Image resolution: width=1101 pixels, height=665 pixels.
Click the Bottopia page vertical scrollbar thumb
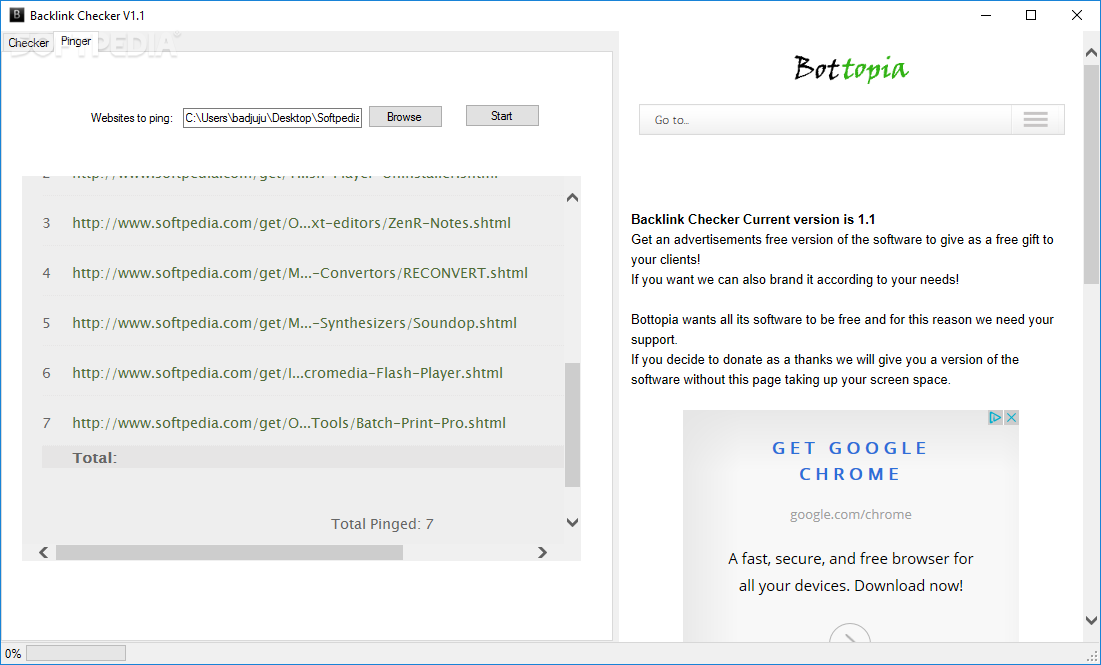coord(1091,173)
